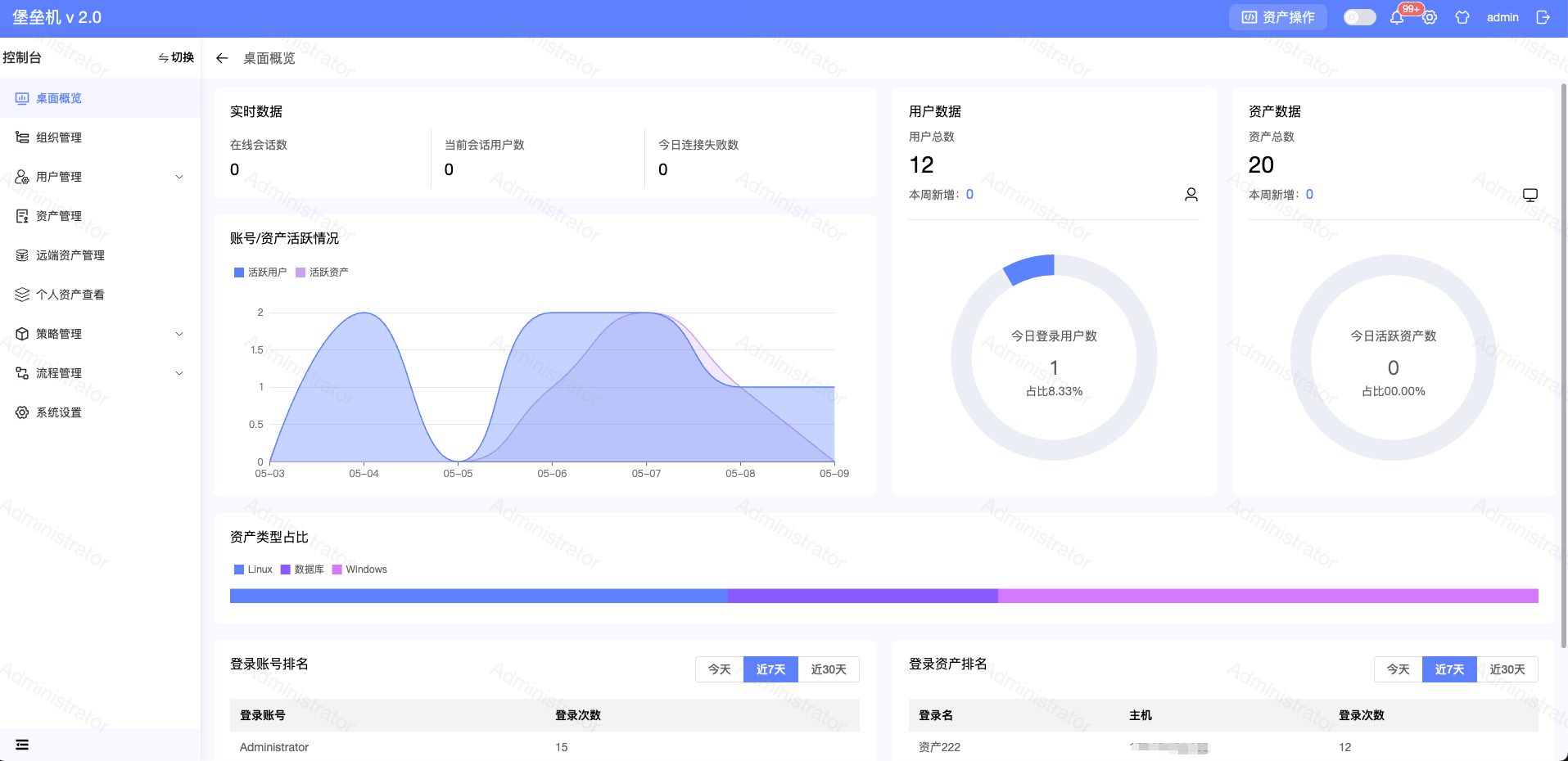Image resolution: width=1568 pixels, height=761 pixels.
Task: Select 近7天 in 登录资产排名
Action: 1449,669
